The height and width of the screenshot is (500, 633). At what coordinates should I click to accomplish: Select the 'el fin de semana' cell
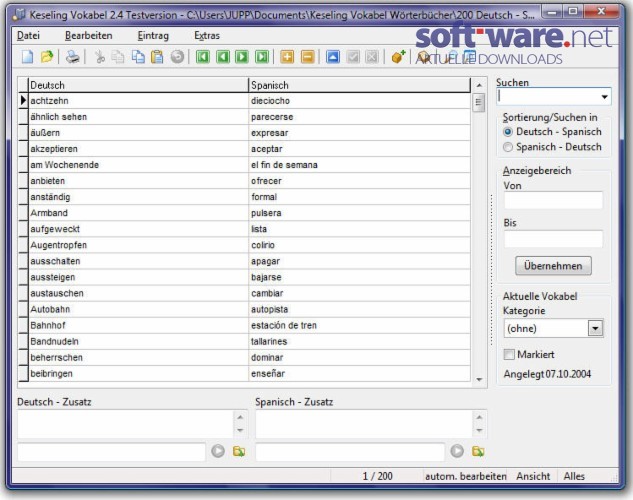tap(360, 165)
